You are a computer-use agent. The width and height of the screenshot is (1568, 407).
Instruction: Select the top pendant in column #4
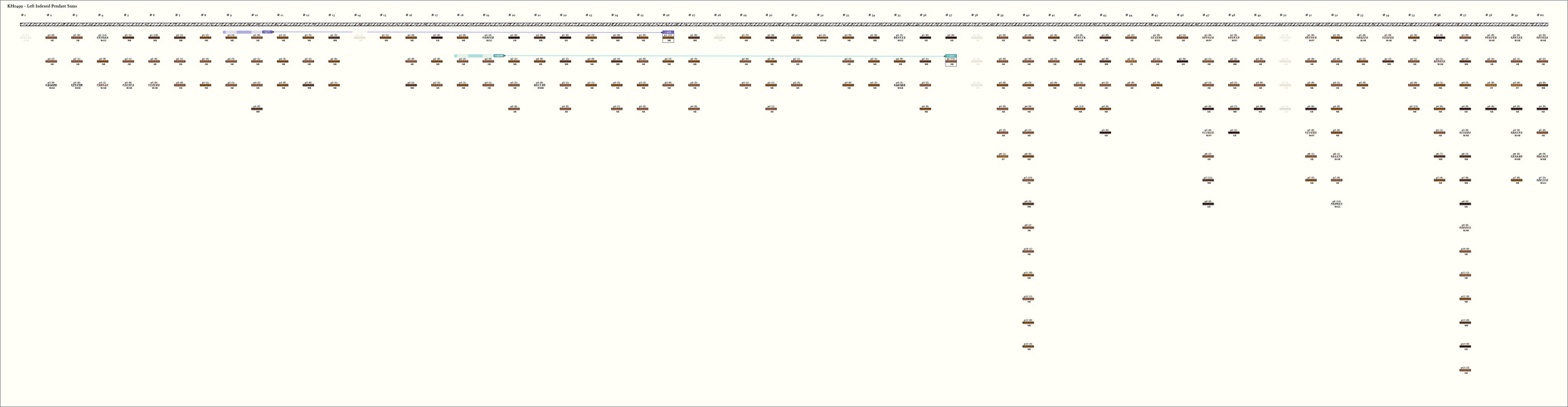click(103, 37)
